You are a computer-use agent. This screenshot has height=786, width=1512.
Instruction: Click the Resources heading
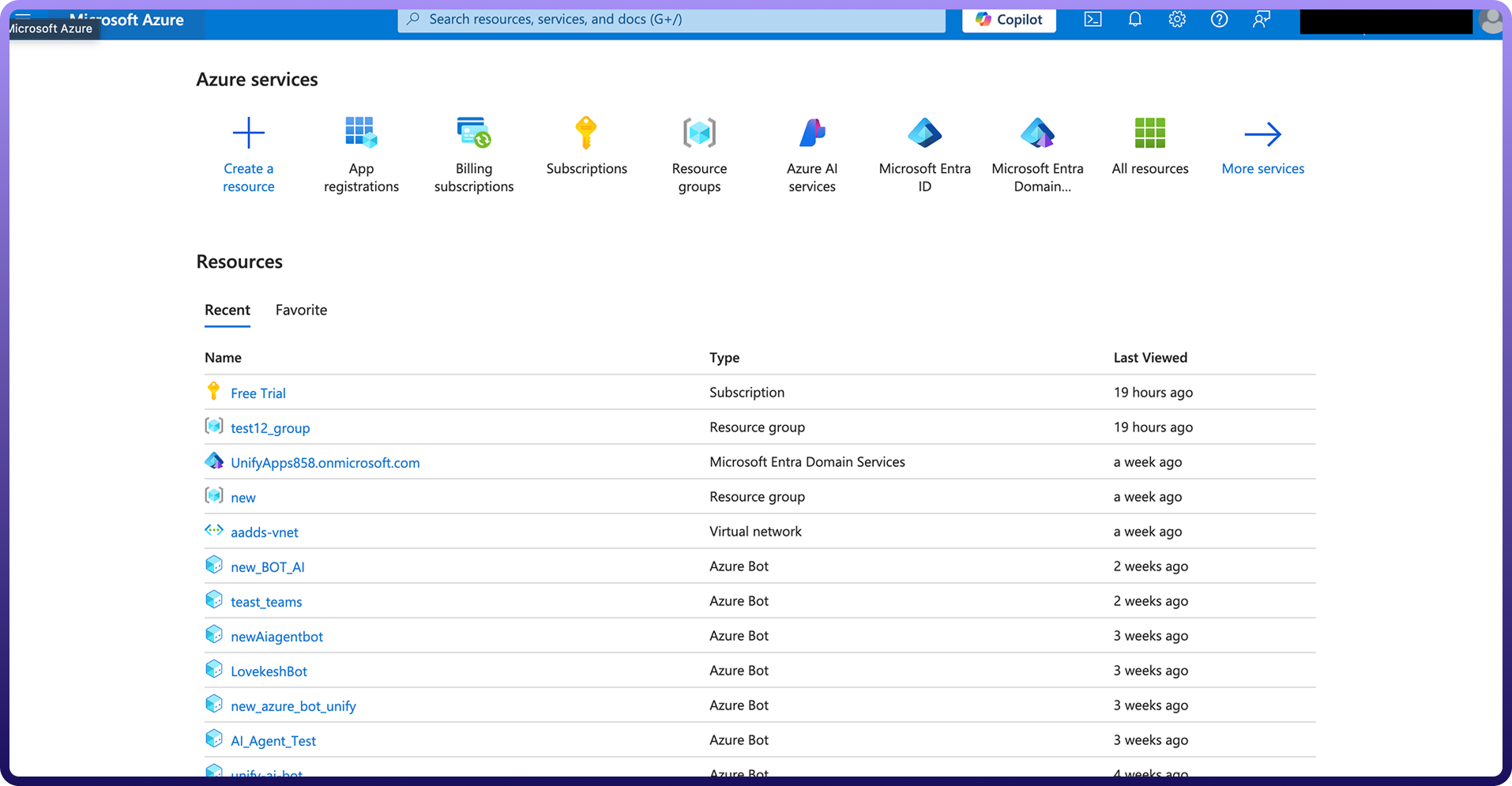click(239, 262)
